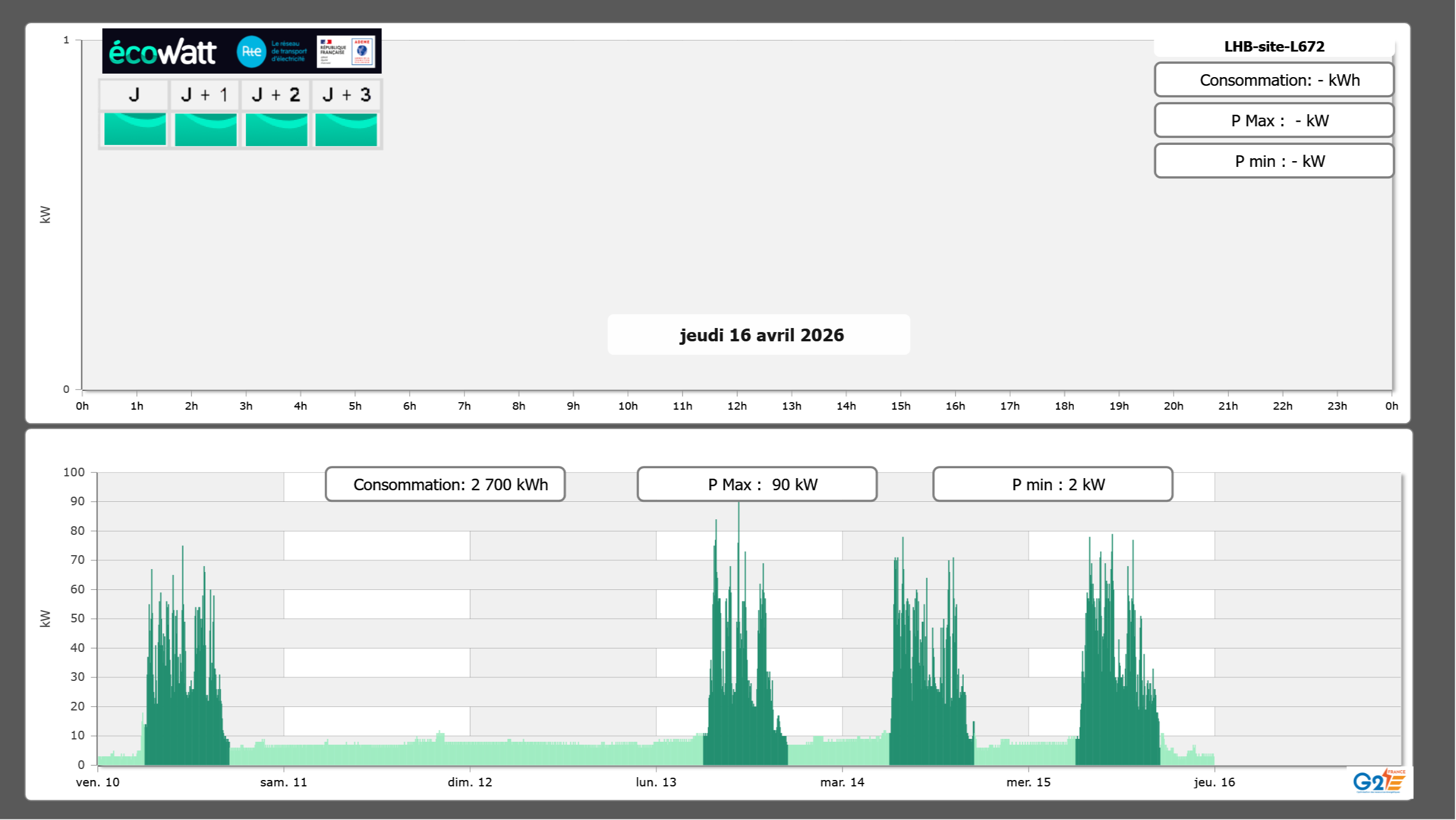Screen dimensions: 1456x820
Task: Click the green signal under J + 2
Action: [x=276, y=129]
